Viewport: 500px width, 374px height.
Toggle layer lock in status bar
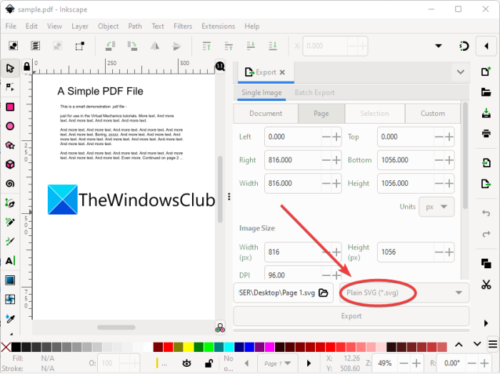(209, 363)
